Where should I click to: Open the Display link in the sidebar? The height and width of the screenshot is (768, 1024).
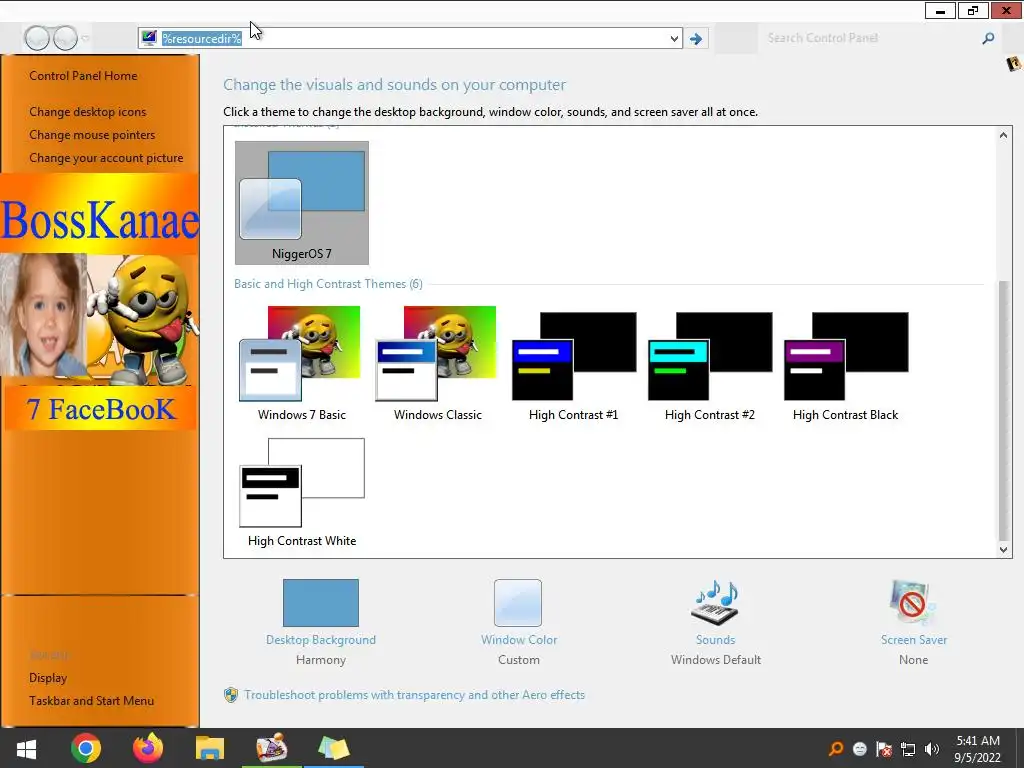click(x=48, y=678)
